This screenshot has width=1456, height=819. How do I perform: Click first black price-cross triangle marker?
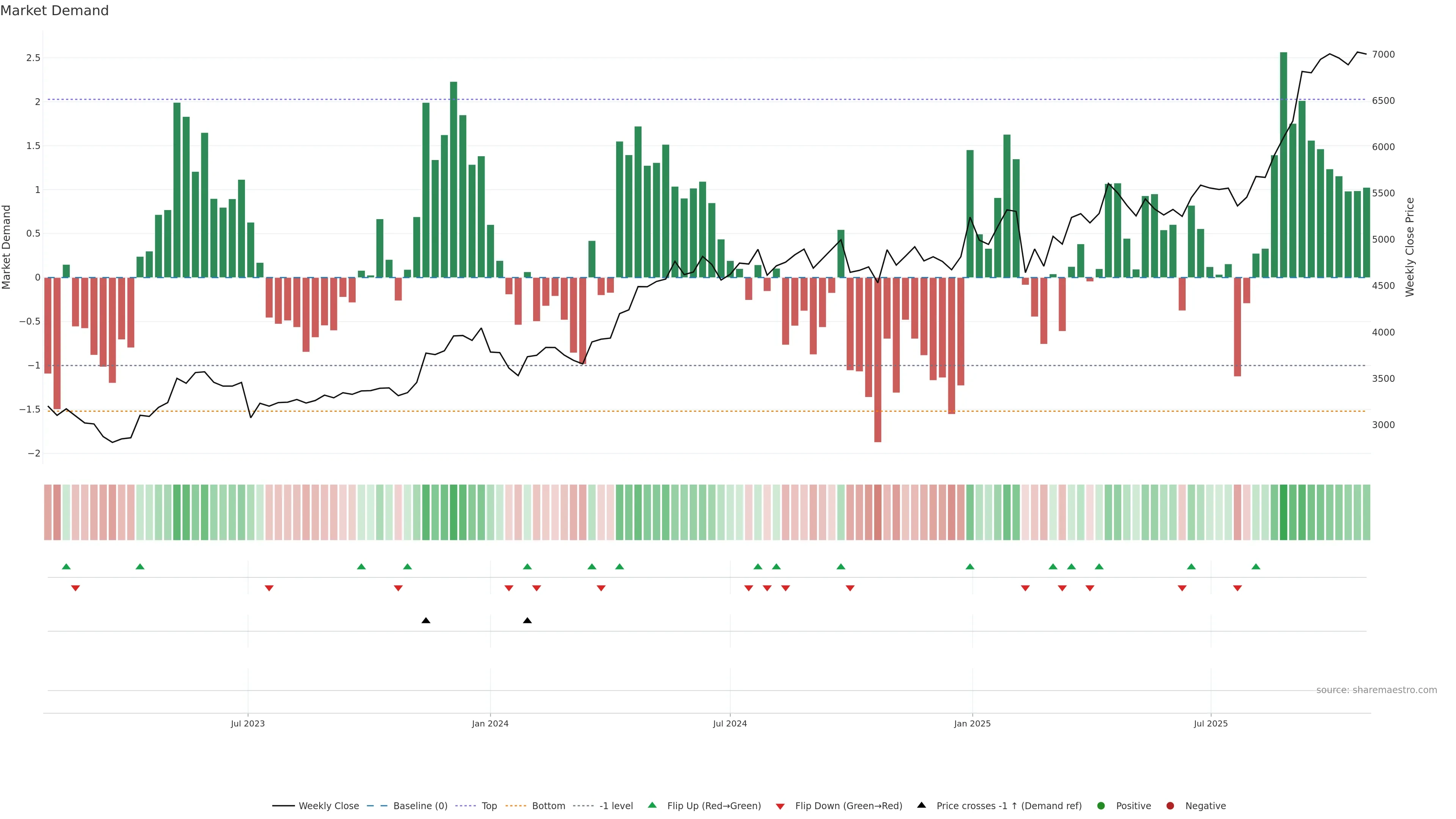[x=426, y=621]
